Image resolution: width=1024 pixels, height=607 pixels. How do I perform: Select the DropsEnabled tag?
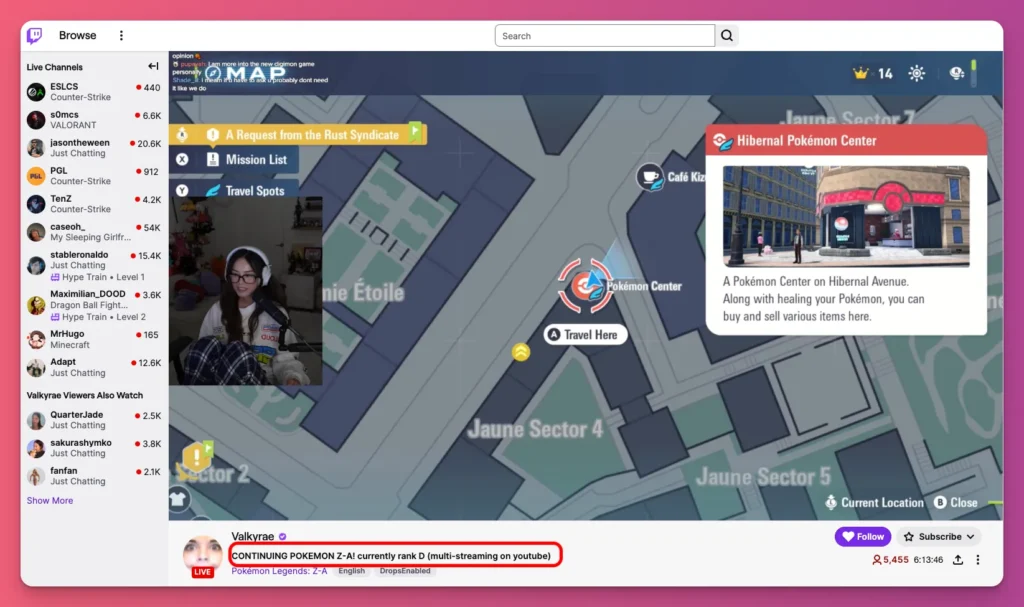tap(405, 571)
